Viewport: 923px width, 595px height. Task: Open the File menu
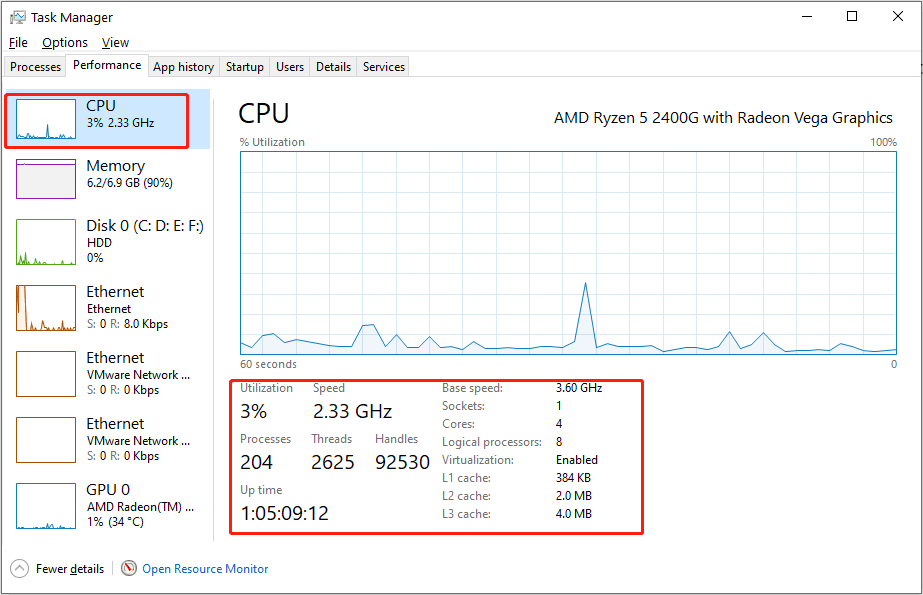pos(18,42)
